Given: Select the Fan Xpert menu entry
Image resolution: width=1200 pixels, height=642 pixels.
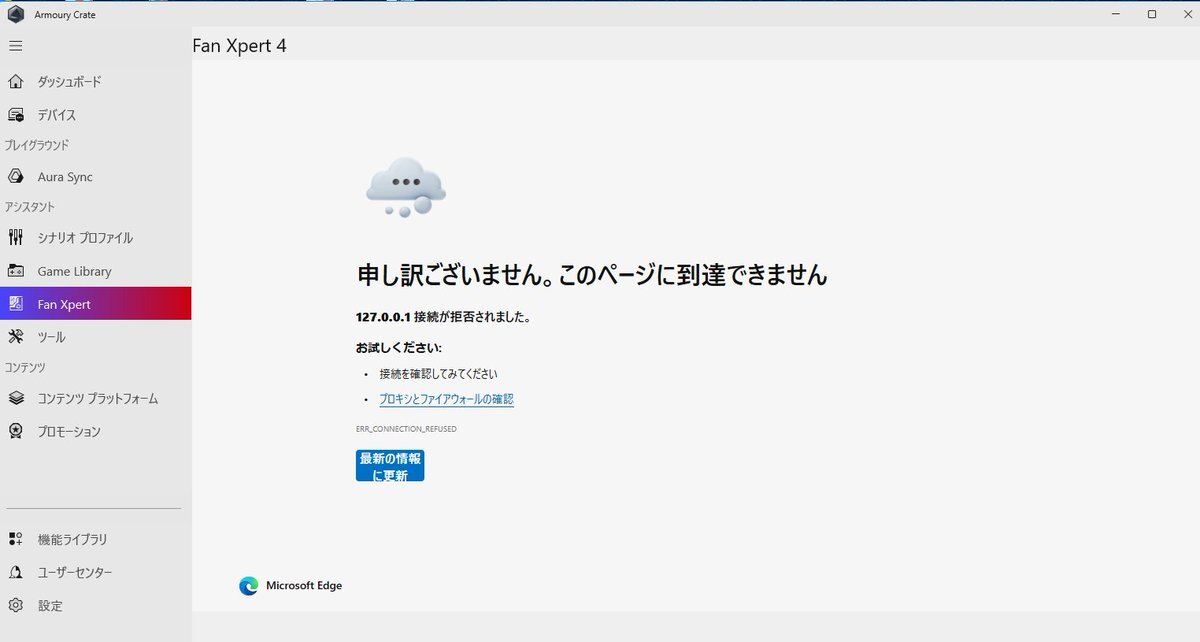Looking at the screenshot, I should tap(95, 304).
